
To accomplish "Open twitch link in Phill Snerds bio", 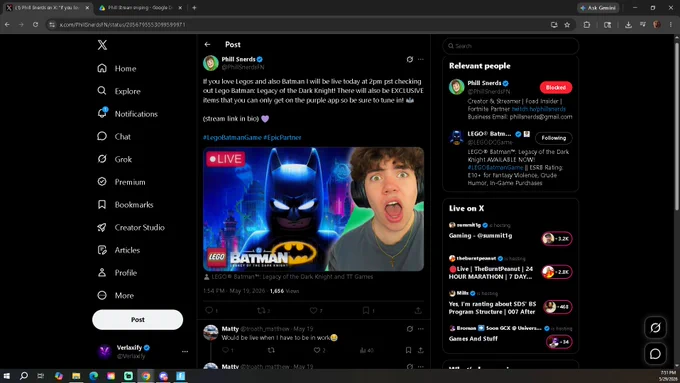I will click(x=539, y=109).
